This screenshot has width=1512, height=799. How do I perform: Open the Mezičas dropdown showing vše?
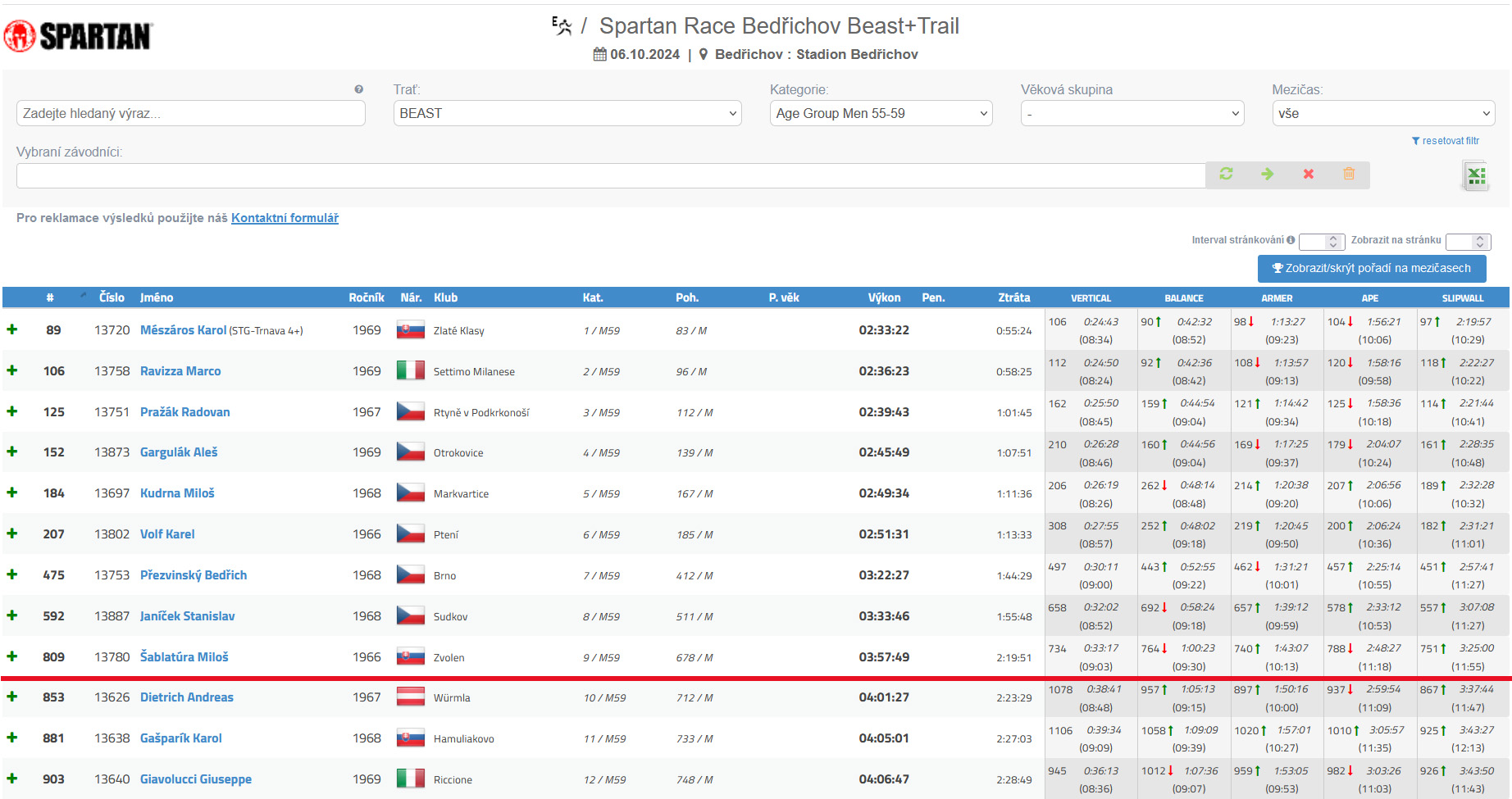pyautogui.click(x=1383, y=113)
